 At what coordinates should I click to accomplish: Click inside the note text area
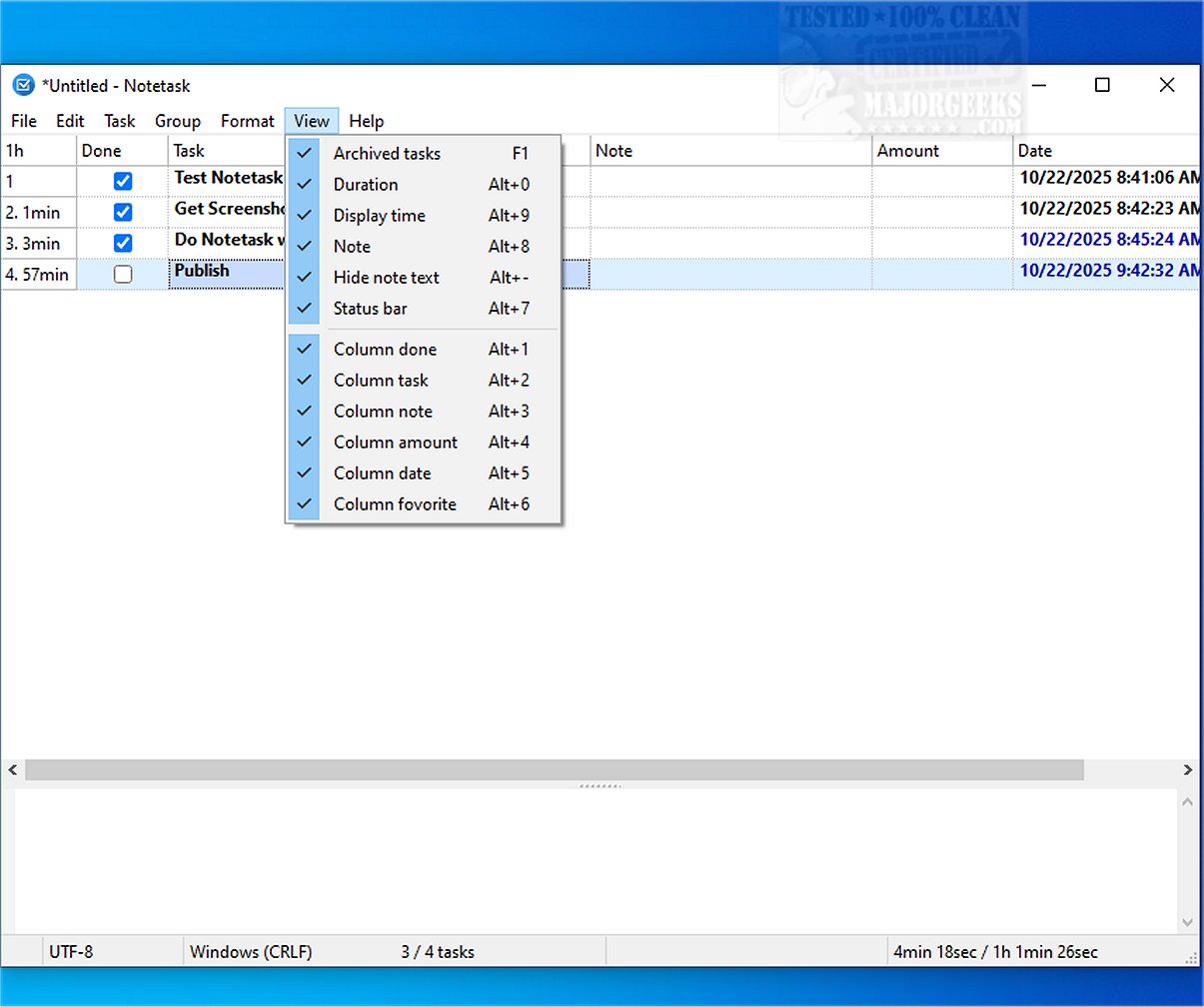pyautogui.click(x=596, y=861)
